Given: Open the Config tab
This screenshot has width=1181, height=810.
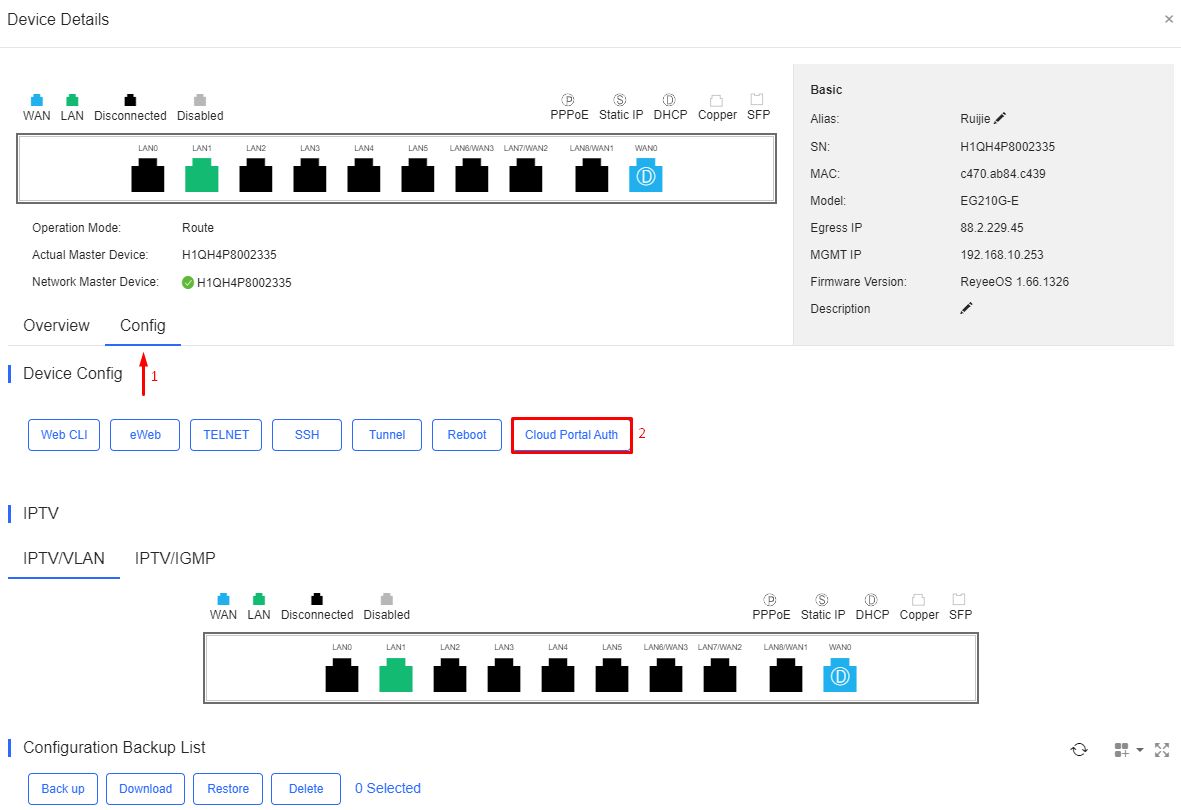Looking at the screenshot, I should coord(142,326).
